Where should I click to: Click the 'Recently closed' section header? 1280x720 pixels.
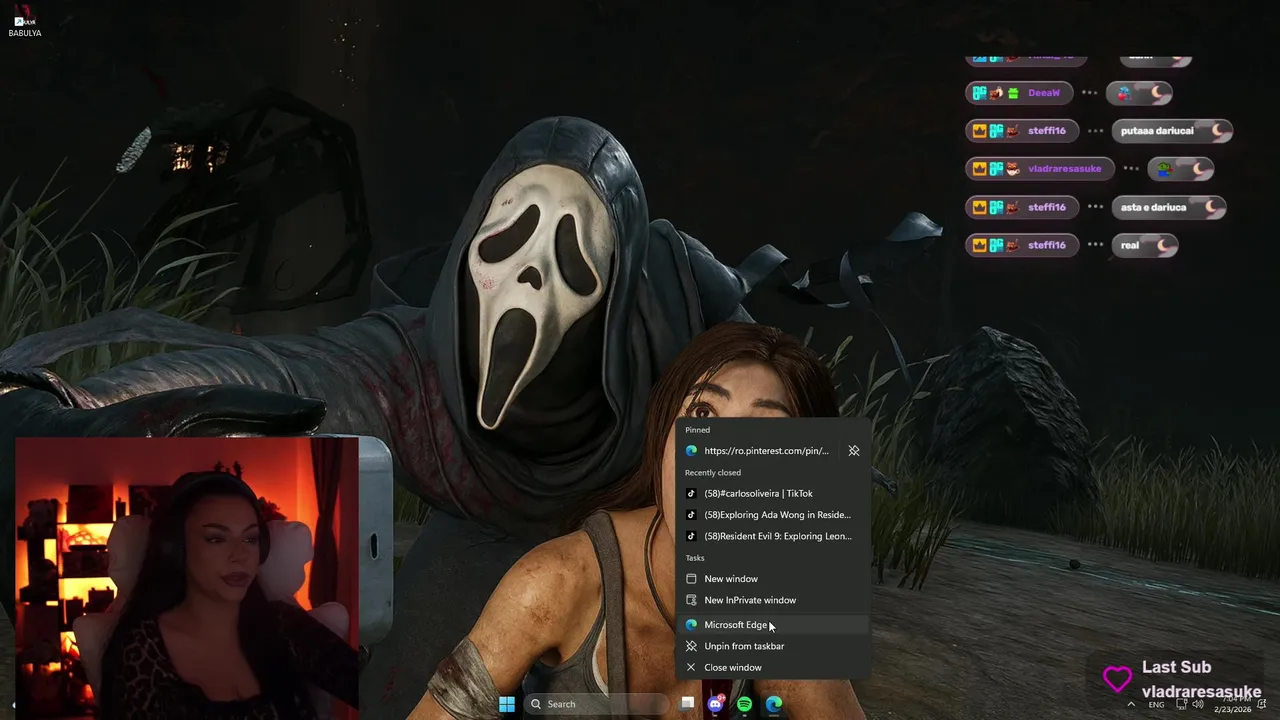pos(712,472)
